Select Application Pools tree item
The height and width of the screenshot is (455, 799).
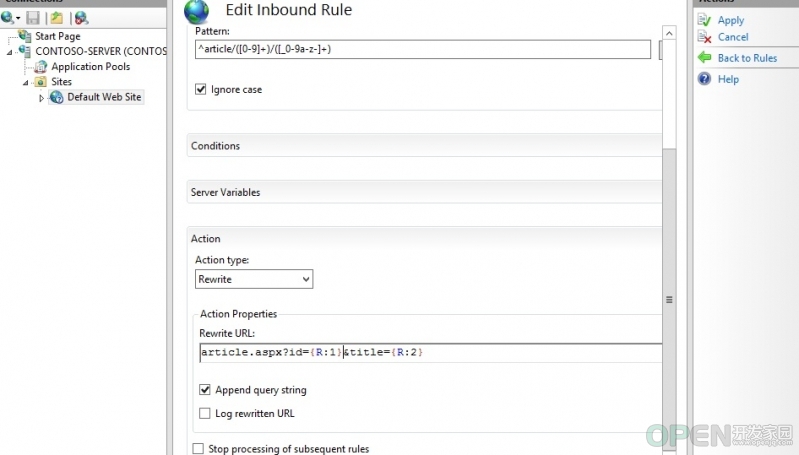90,67
